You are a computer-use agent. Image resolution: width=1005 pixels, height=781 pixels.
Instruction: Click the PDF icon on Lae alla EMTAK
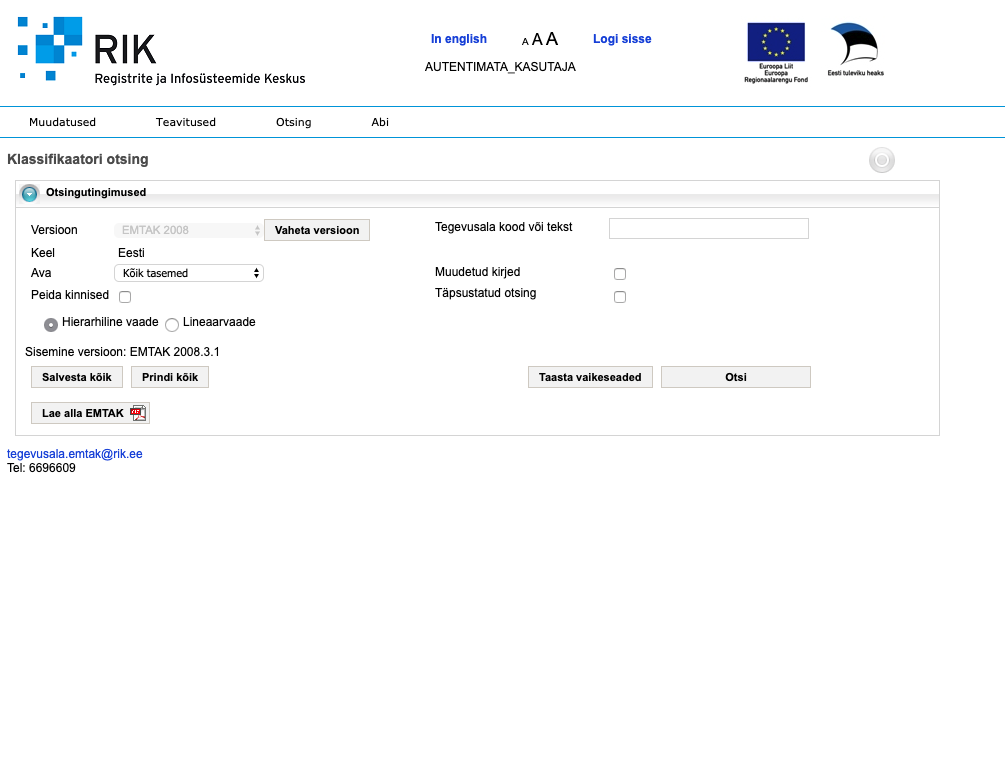click(138, 413)
